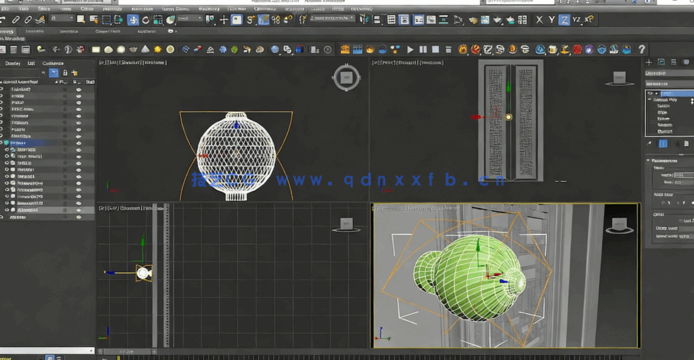This screenshot has width=694, height=360.
Task: Click the Scene Explorer horizontal scrollbar
Action: [47, 350]
